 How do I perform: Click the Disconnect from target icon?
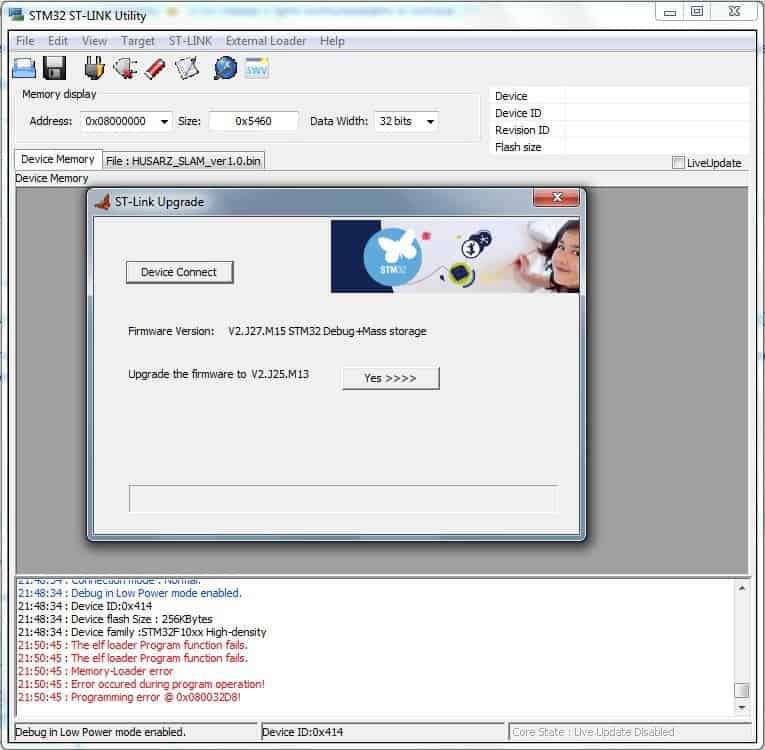125,68
